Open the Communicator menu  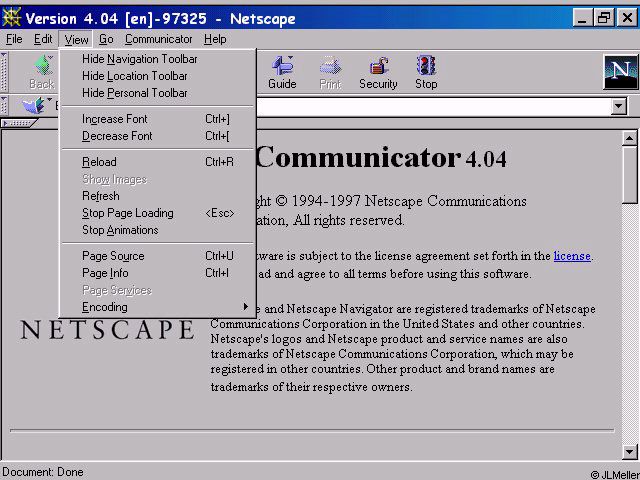tap(158, 39)
